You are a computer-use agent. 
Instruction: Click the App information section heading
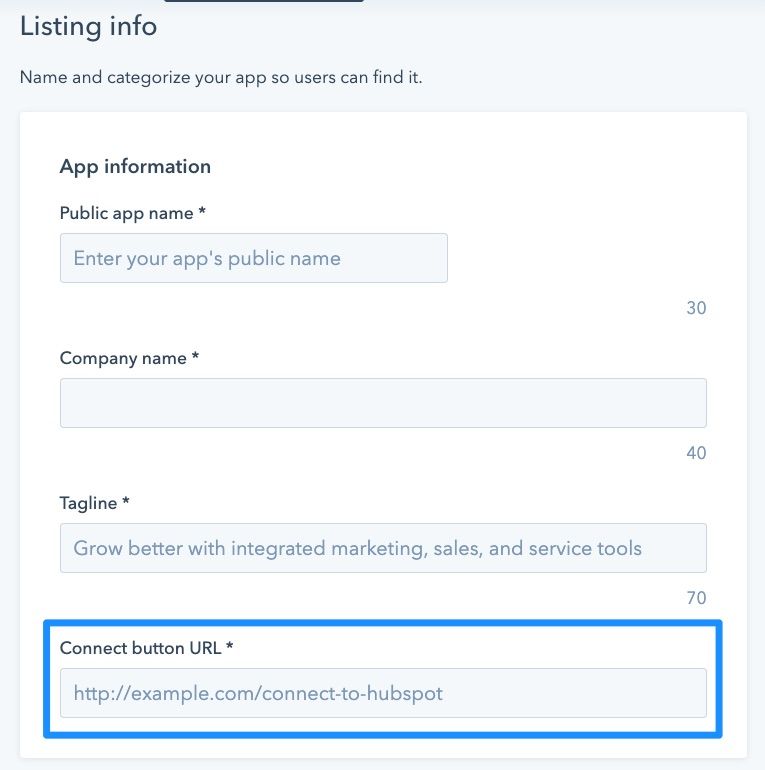135,167
